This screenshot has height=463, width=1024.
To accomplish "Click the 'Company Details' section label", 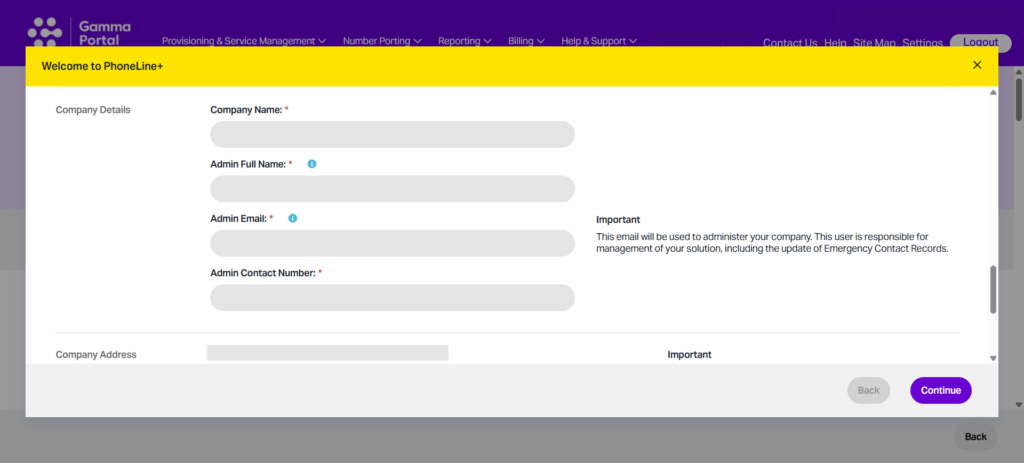I will tap(93, 110).
